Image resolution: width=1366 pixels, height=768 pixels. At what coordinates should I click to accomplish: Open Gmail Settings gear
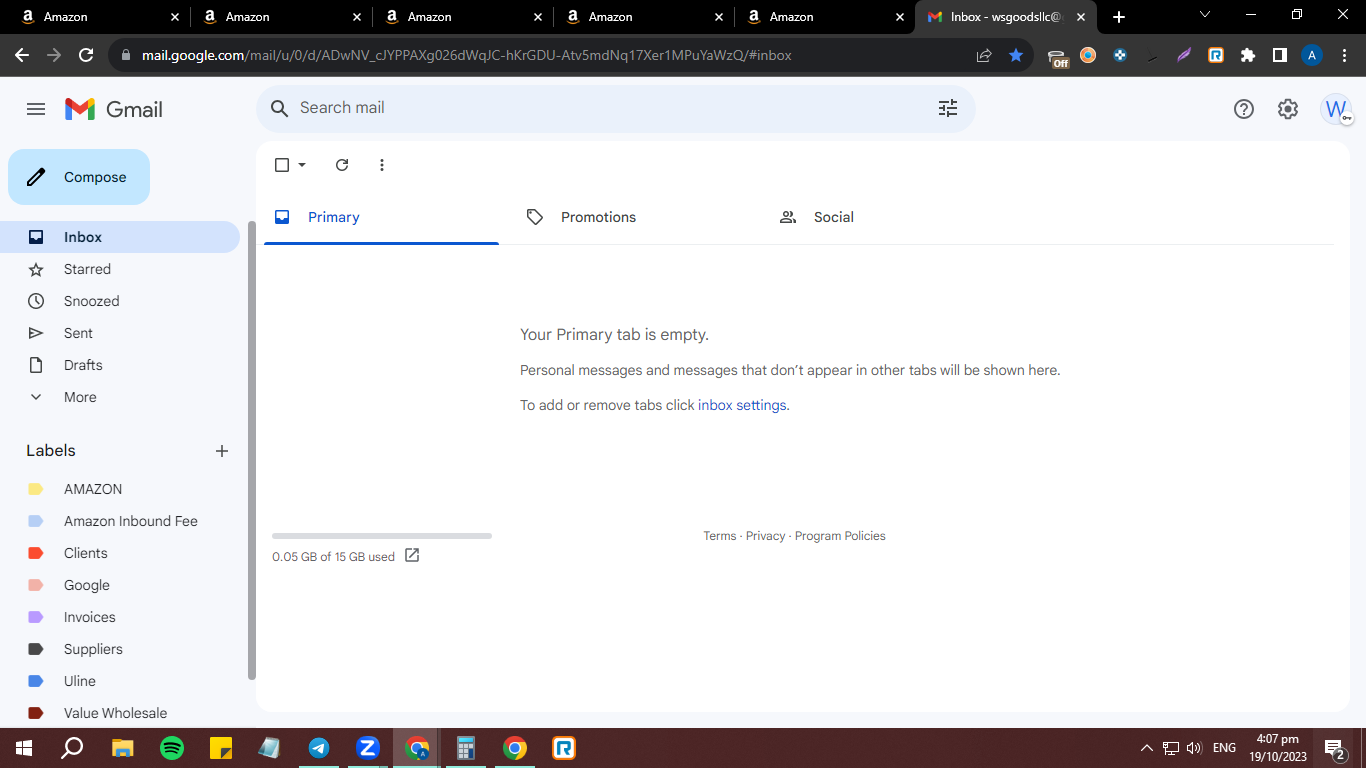(1288, 109)
